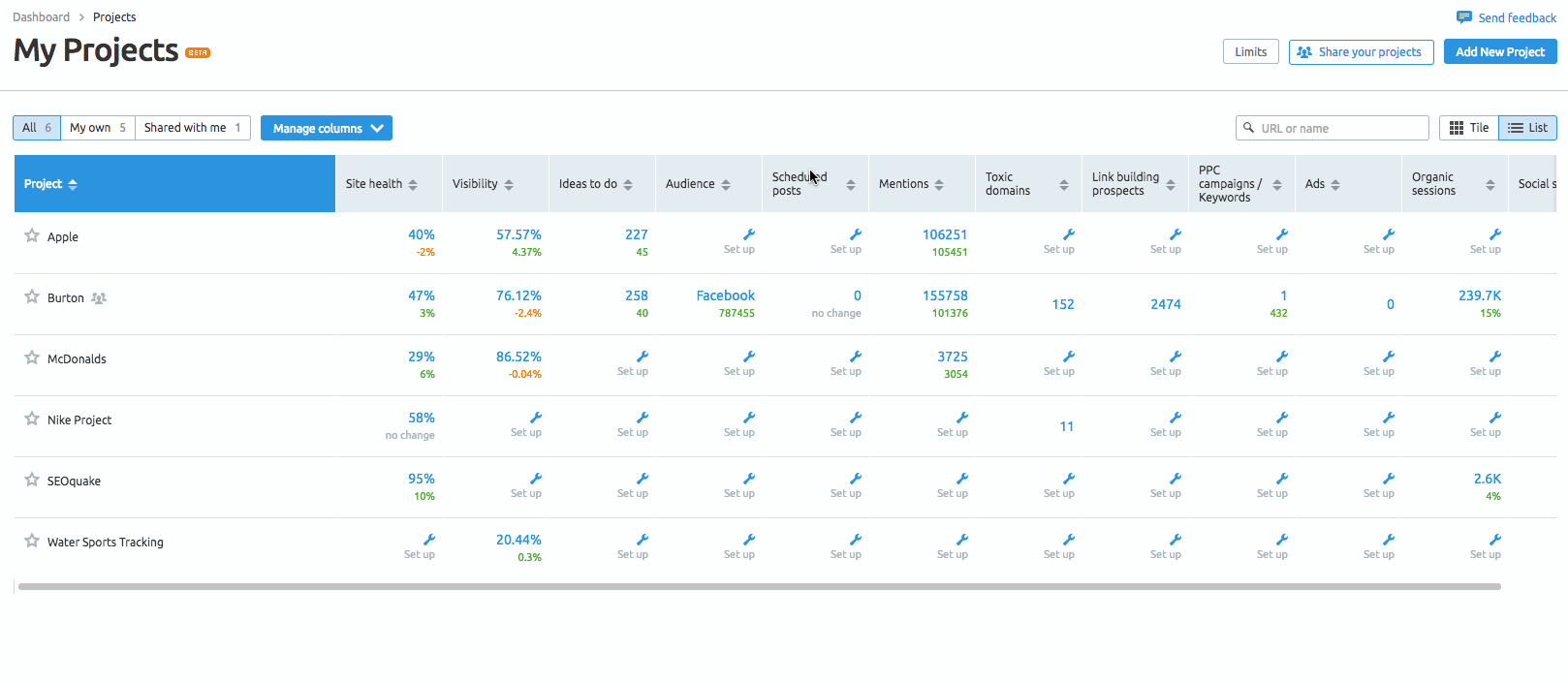Image resolution: width=1568 pixels, height=683 pixels.
Task: Set up Audience for McDonalds
Action: (739, 363)
